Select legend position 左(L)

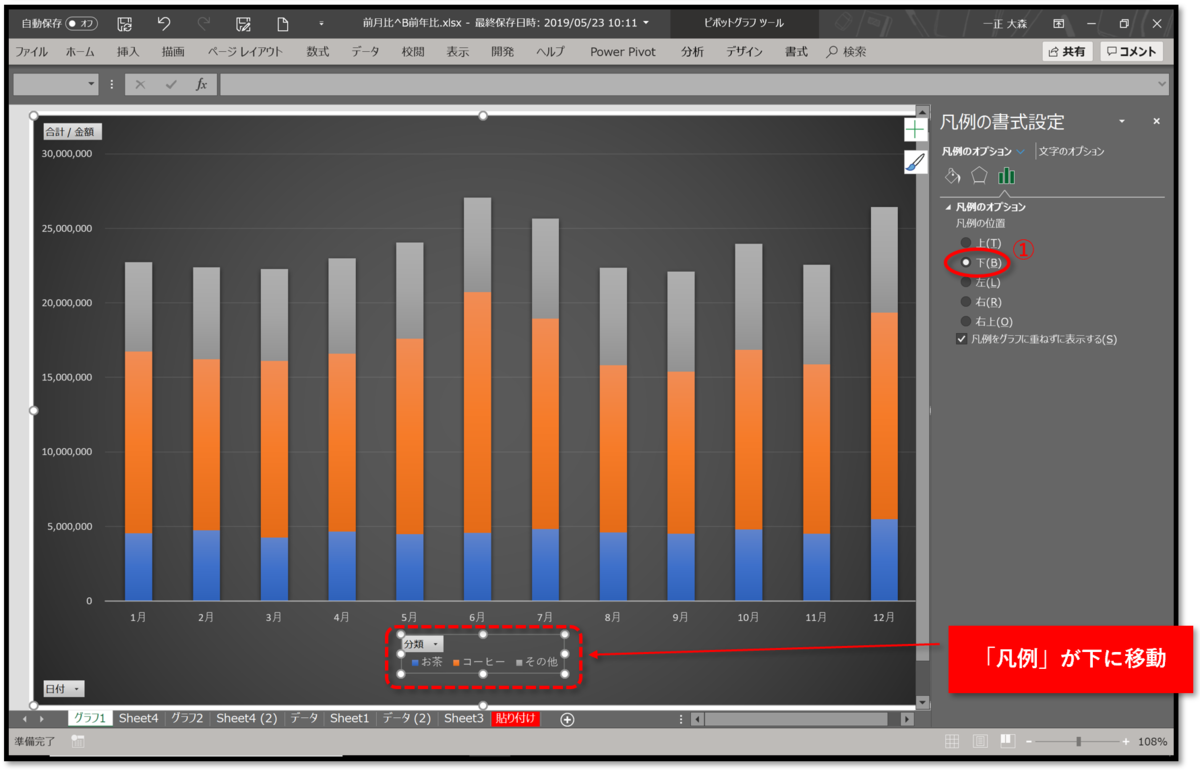click(x=965, y=282)
